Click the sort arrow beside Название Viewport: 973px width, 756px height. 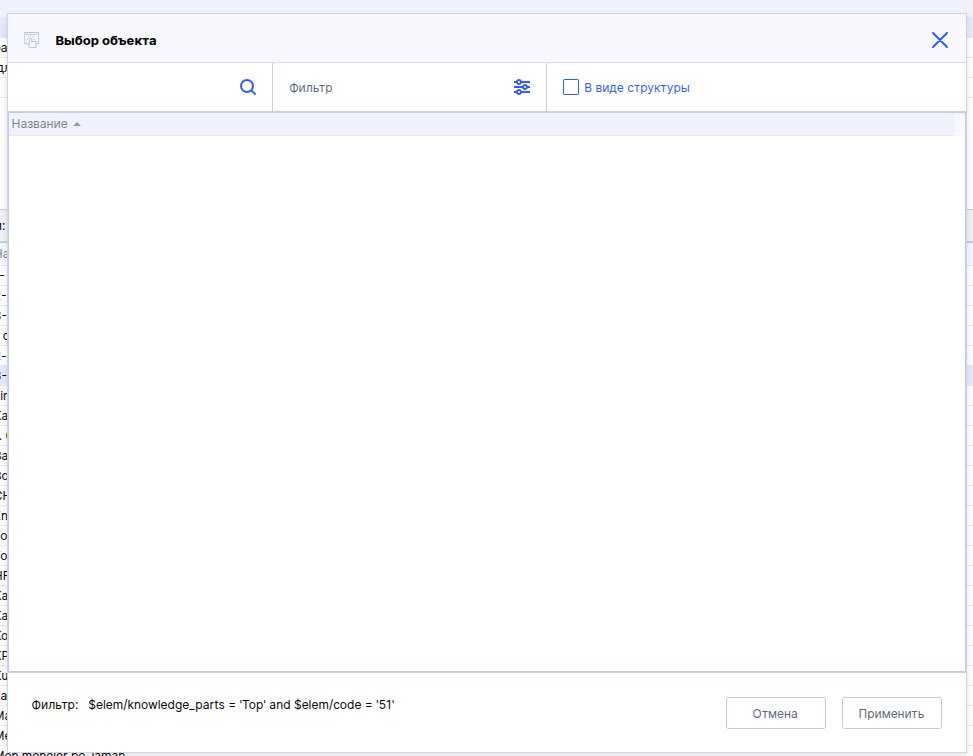point(77,124)
